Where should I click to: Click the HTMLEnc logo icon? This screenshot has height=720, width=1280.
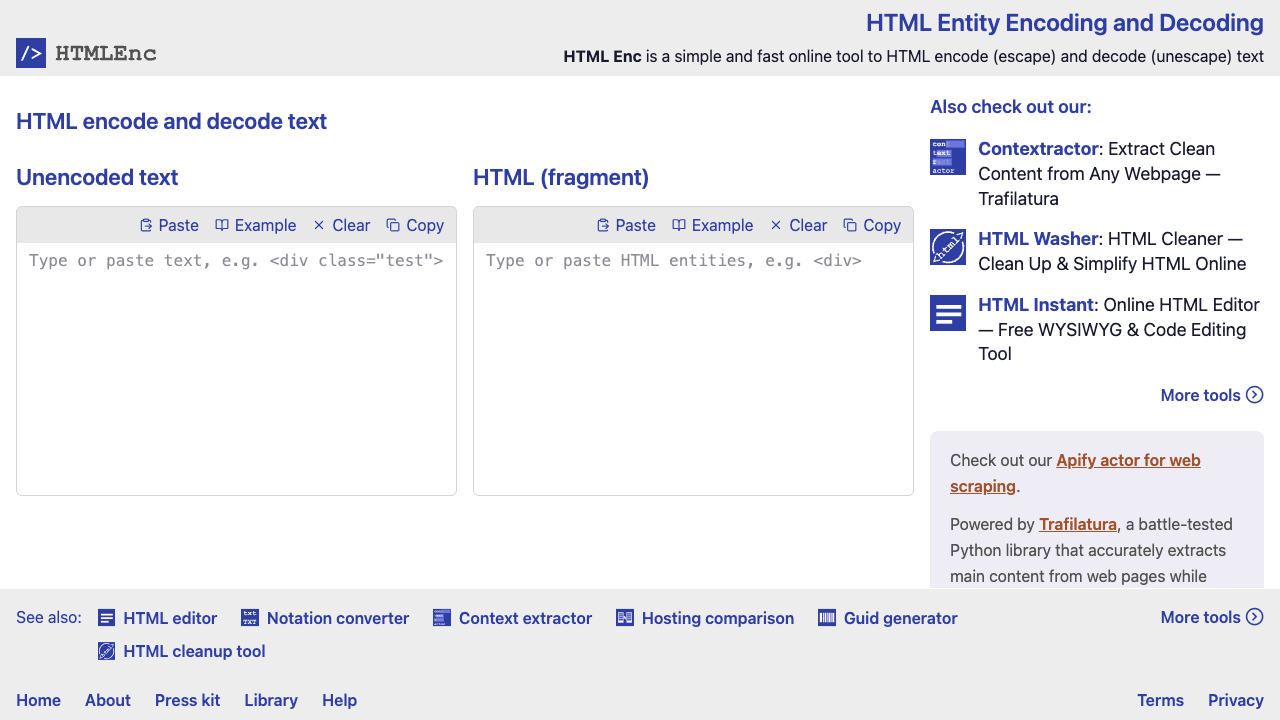(31, 53)
